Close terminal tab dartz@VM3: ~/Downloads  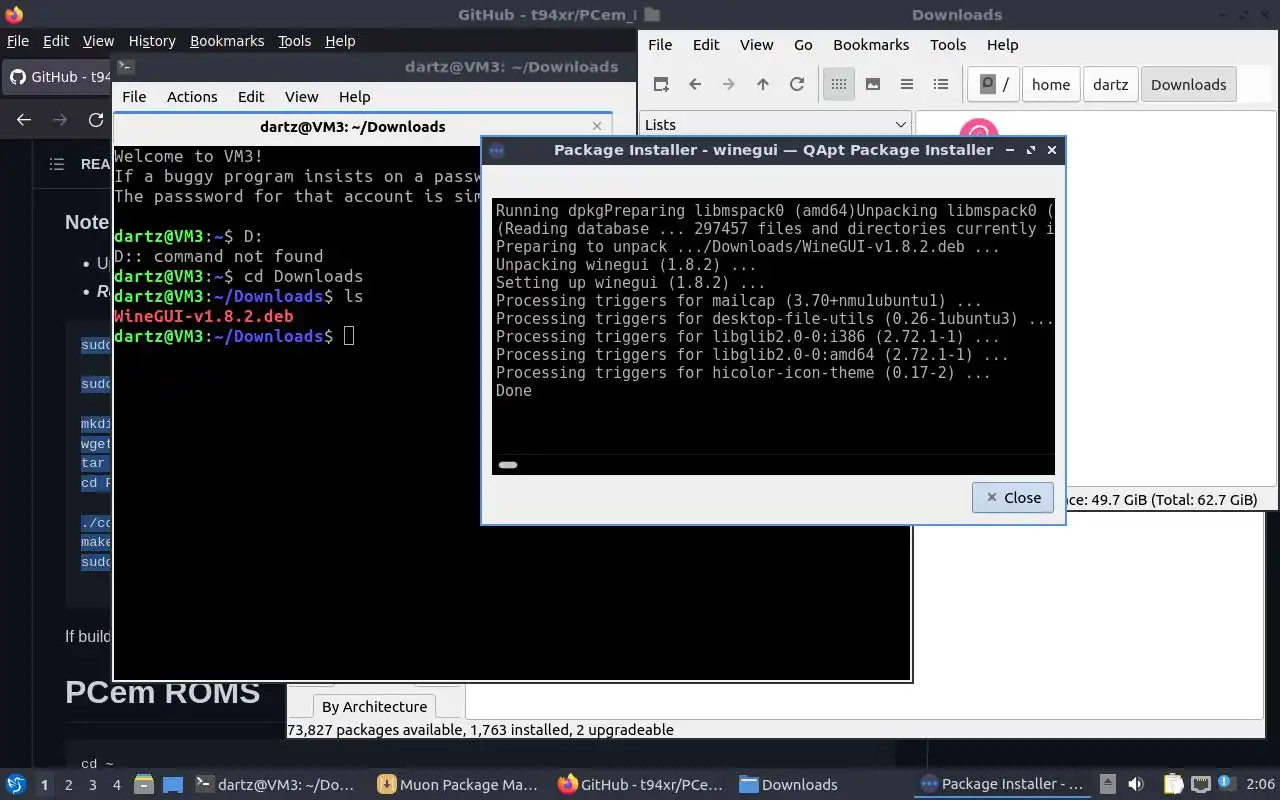point(597,126)
